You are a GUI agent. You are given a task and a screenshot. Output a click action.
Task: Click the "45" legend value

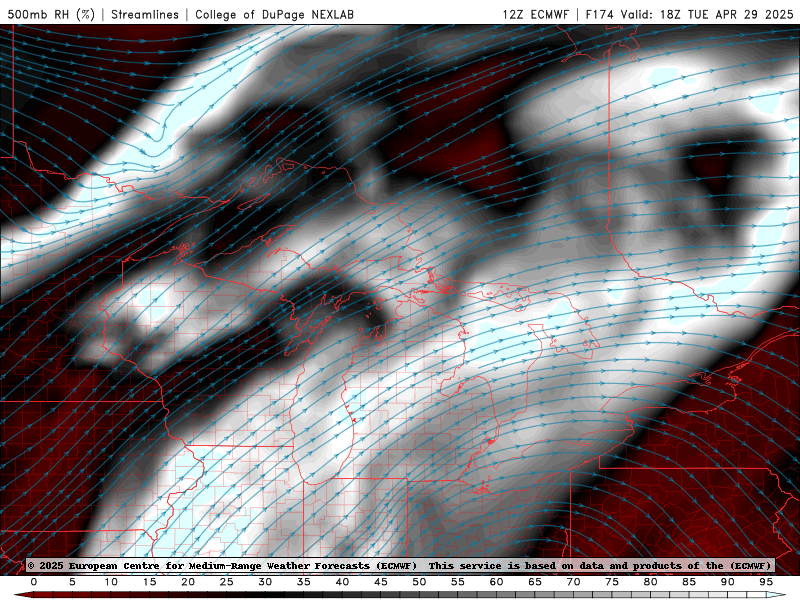381,582
